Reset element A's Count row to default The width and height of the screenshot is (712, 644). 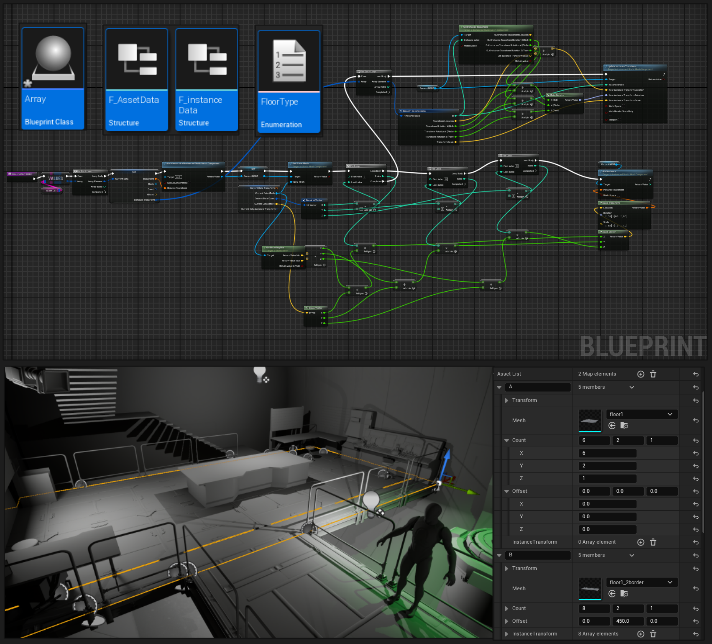coord(696,441)
